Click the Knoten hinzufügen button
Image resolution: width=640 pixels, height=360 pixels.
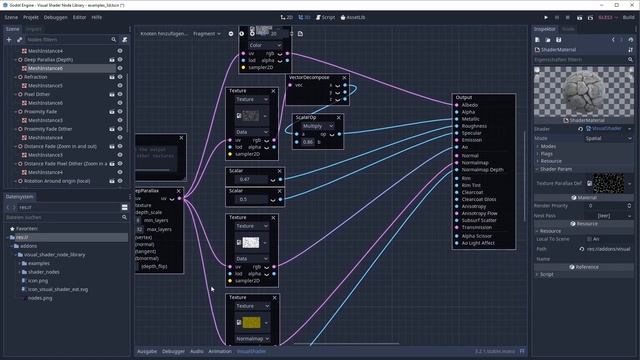coord(164,33)
